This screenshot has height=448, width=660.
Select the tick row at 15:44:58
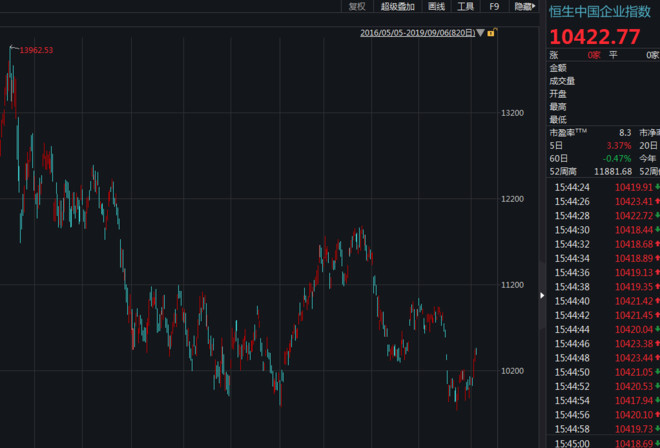click(603, 429)
